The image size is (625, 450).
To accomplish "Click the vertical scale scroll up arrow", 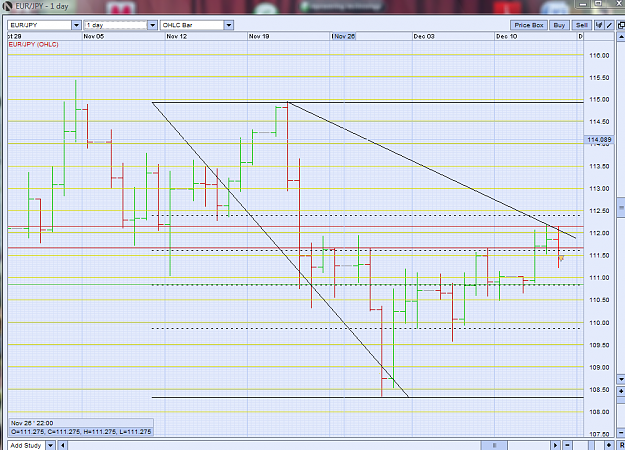I will tap(621, 37).
